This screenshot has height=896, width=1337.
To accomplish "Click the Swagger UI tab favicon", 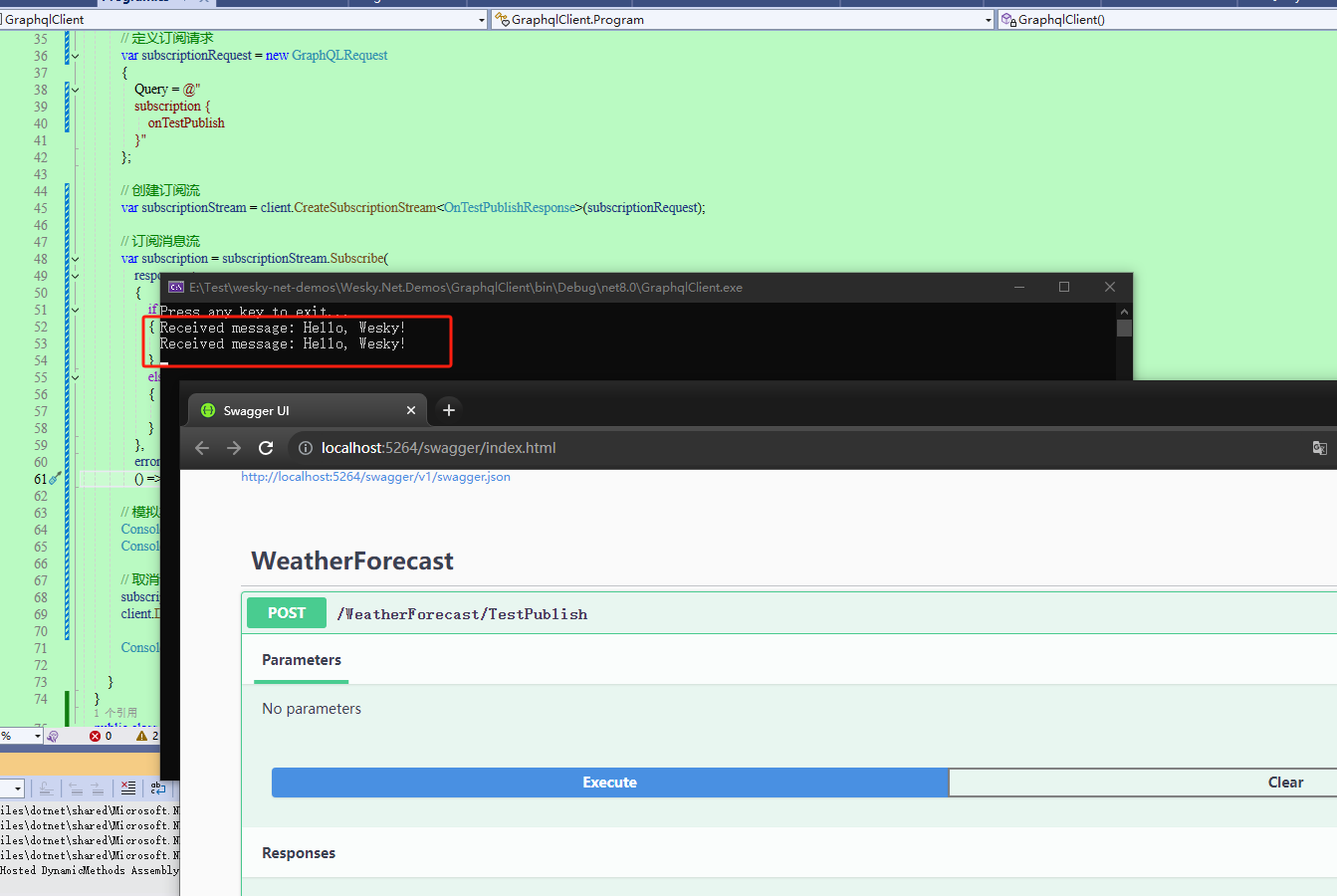I will pos(208,410).
